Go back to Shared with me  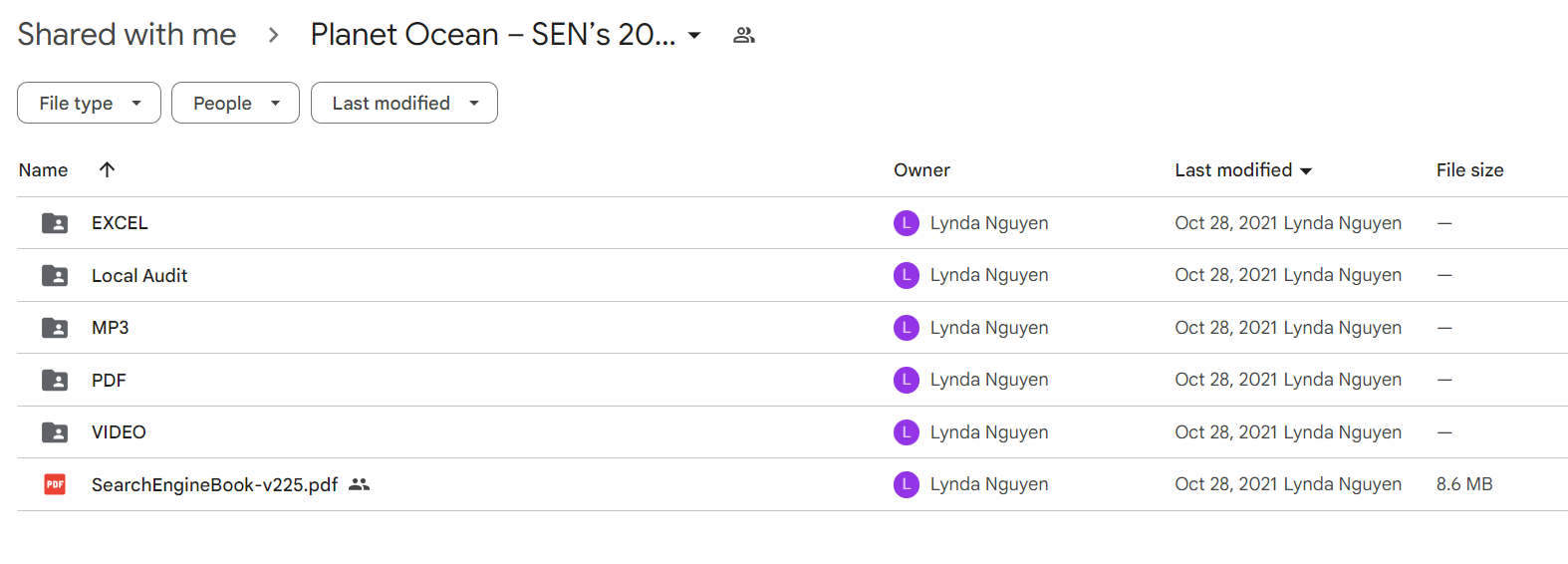tap(127, 35)
